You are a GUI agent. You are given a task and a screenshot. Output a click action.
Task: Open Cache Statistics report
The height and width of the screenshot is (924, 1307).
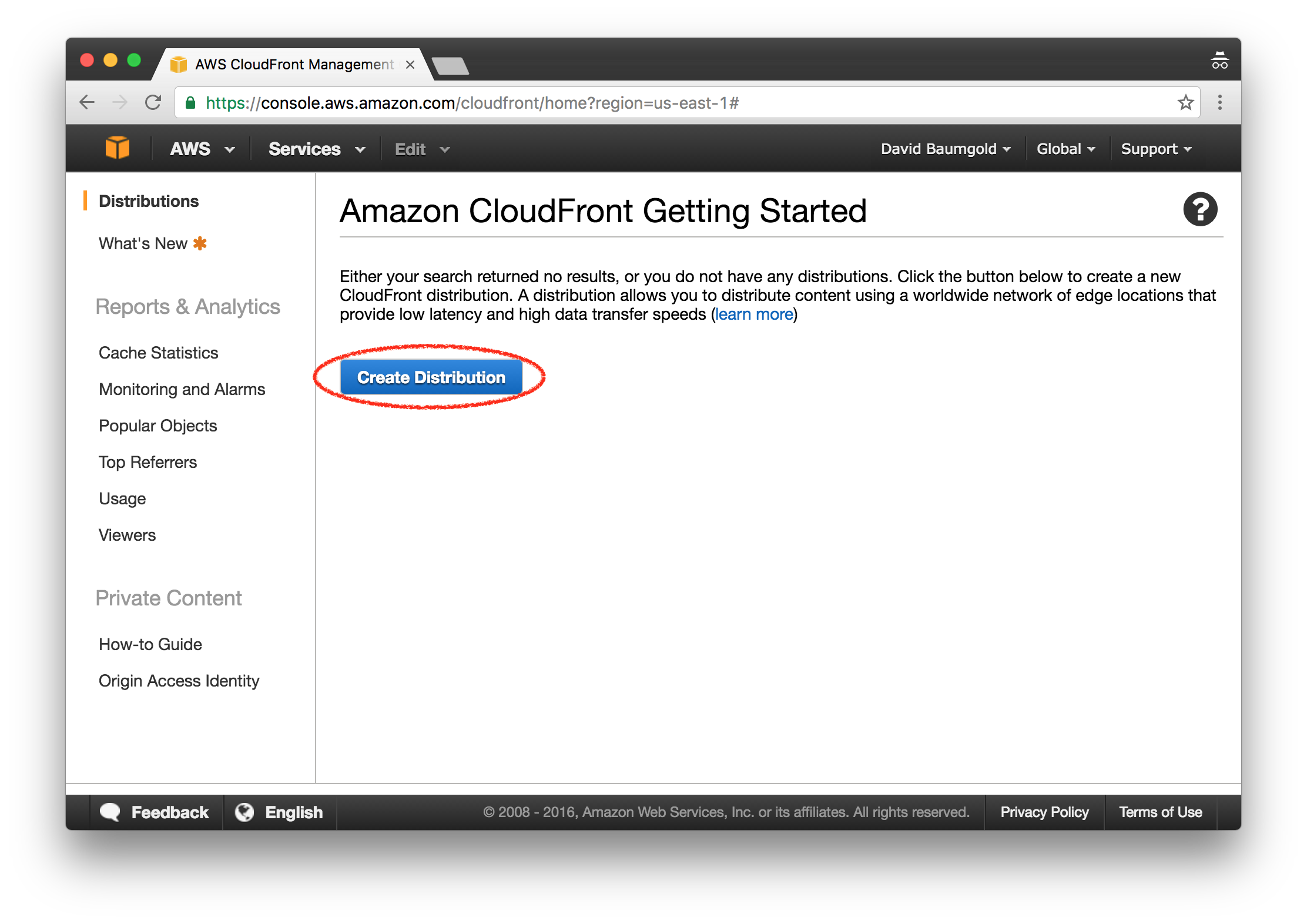159,353
